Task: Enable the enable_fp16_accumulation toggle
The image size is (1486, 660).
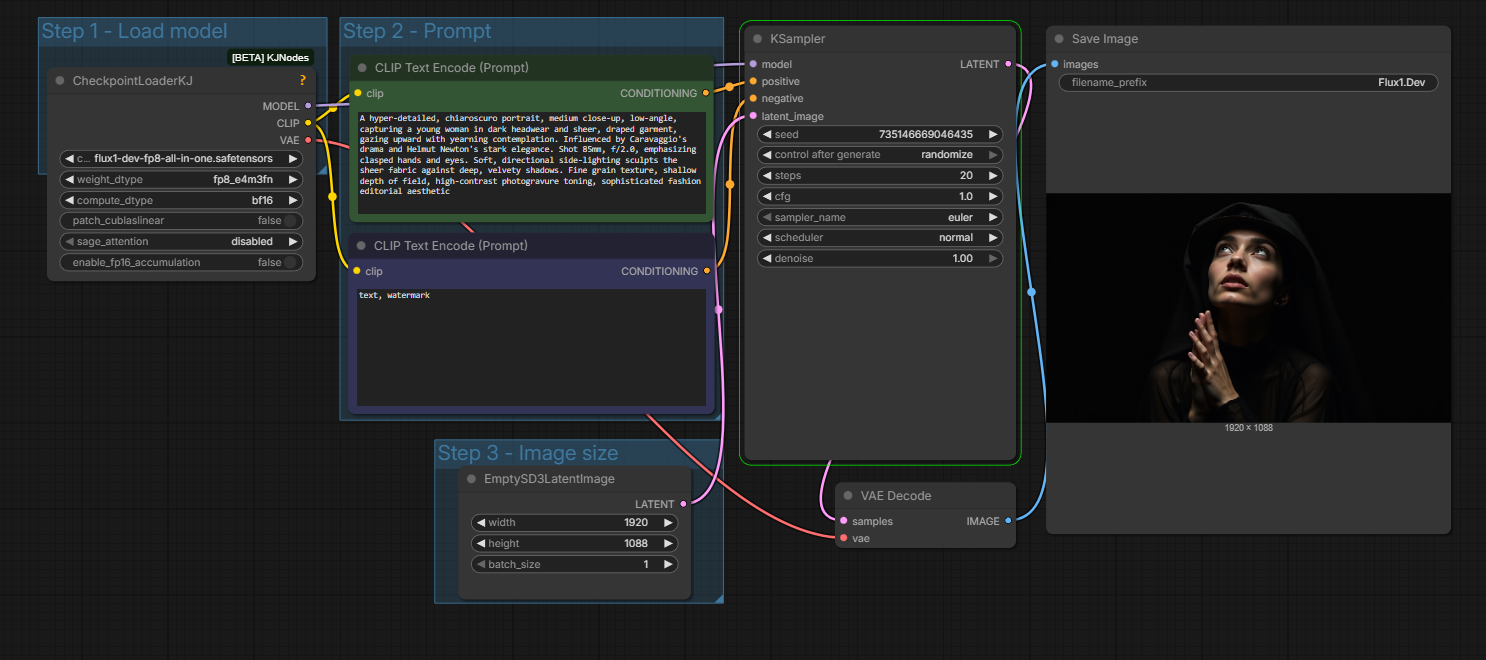Action: [290, 263]
